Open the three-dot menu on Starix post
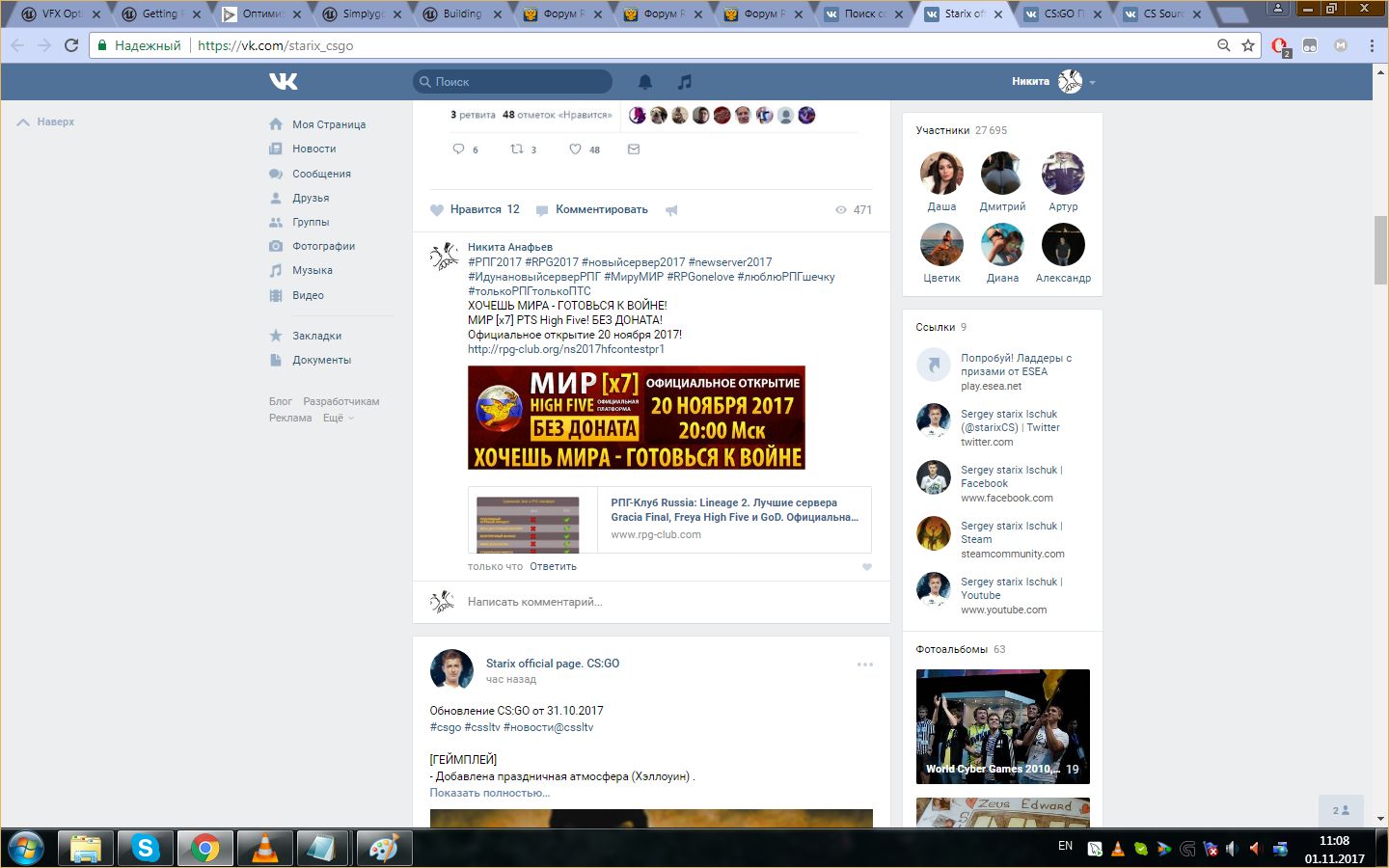This screenshot has width=1389, height=868. (864, 665)
